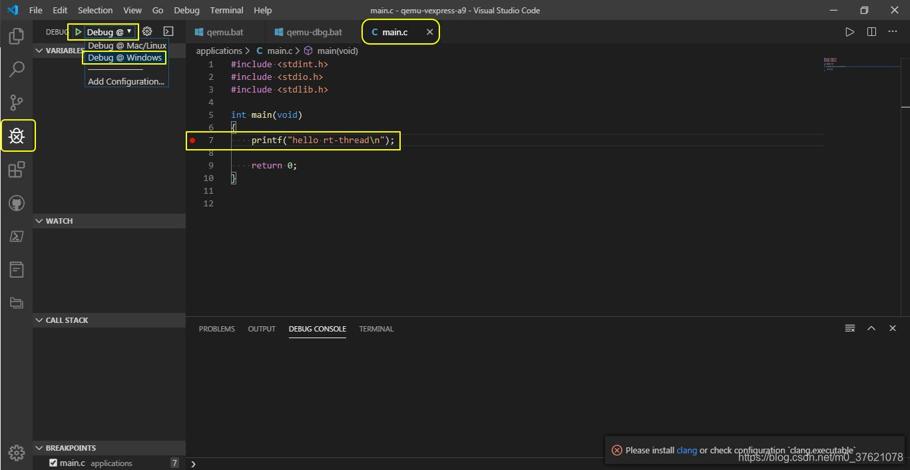This screenshot has width=910, height=470.
Task: Split the editor to the right
Action: click(x=872, y=32)
